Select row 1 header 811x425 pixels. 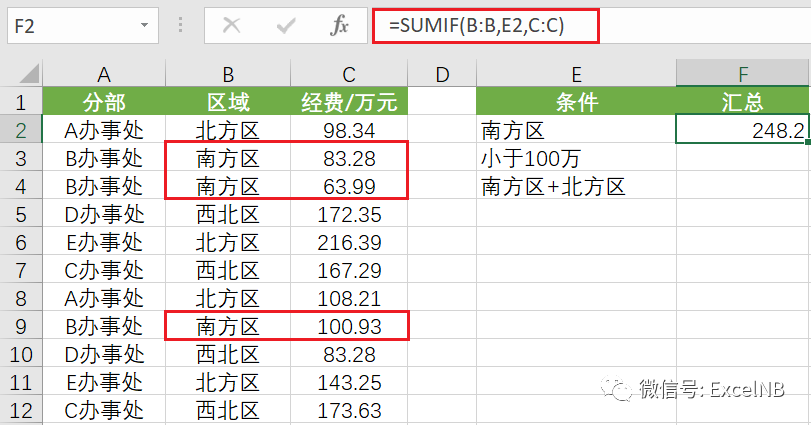point(21,101)
